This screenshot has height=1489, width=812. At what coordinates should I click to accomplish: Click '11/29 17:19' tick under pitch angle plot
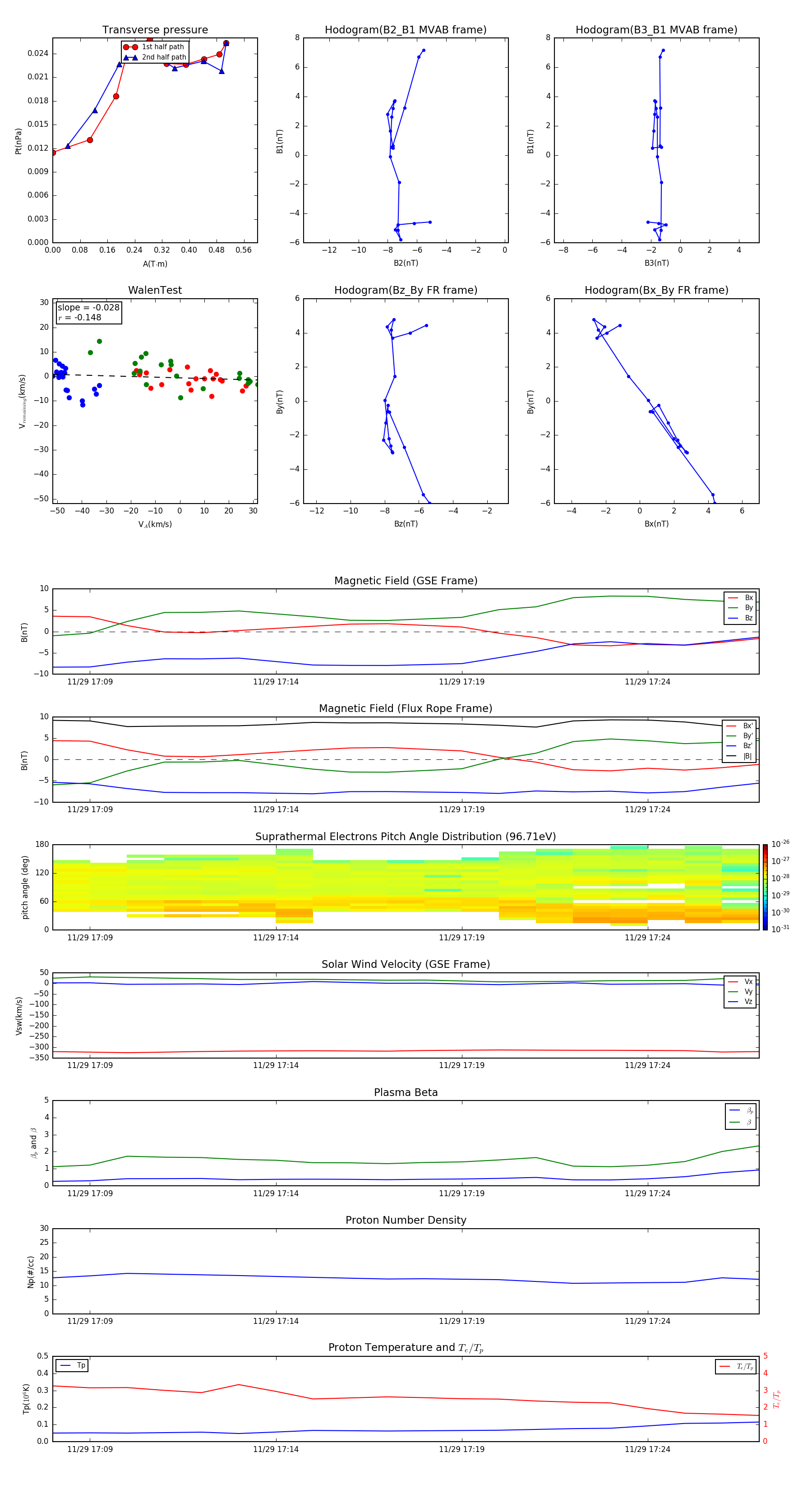(x=462, y=938)
